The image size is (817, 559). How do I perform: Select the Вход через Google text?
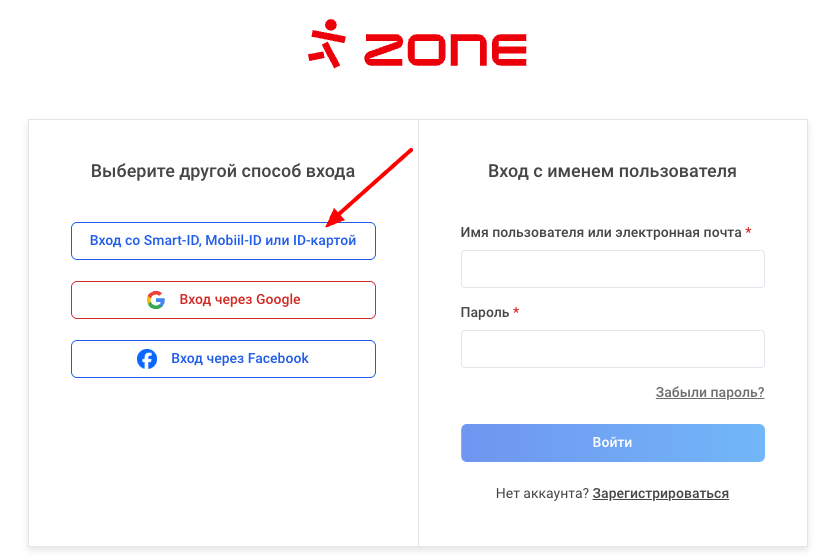(x=240, y=300)
